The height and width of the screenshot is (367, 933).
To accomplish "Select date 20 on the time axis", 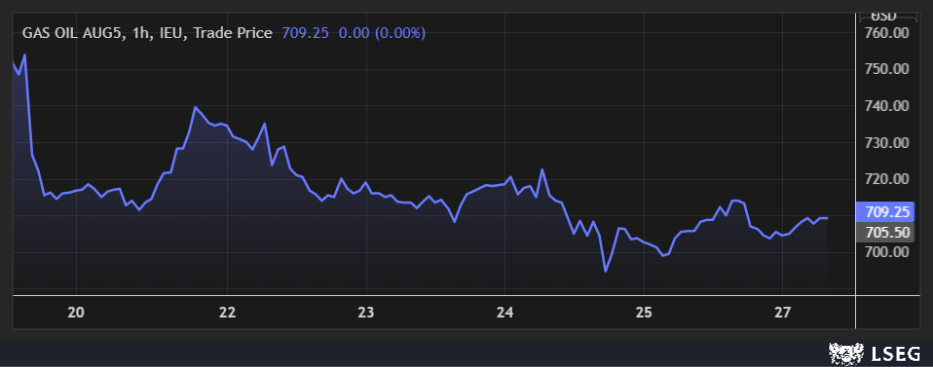I will 76,313.
